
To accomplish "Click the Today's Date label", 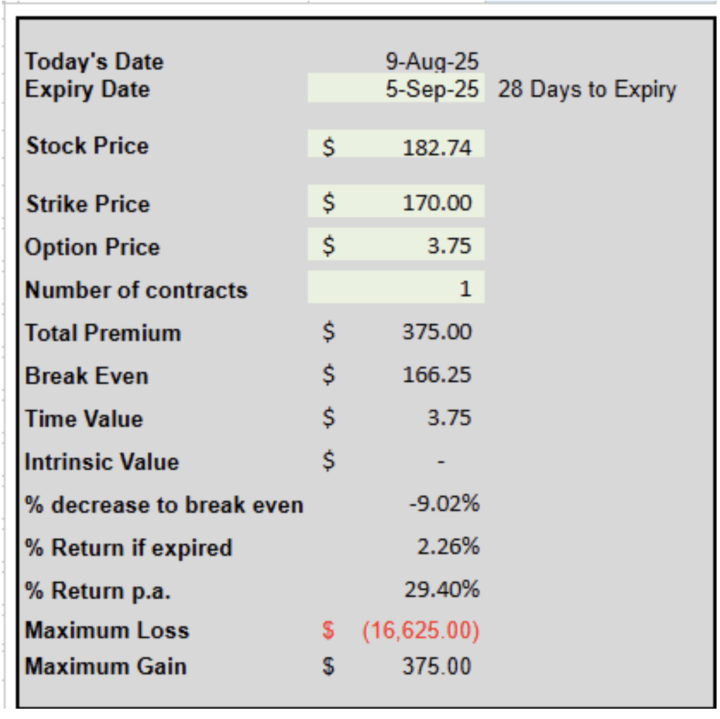I will (94, 61).
